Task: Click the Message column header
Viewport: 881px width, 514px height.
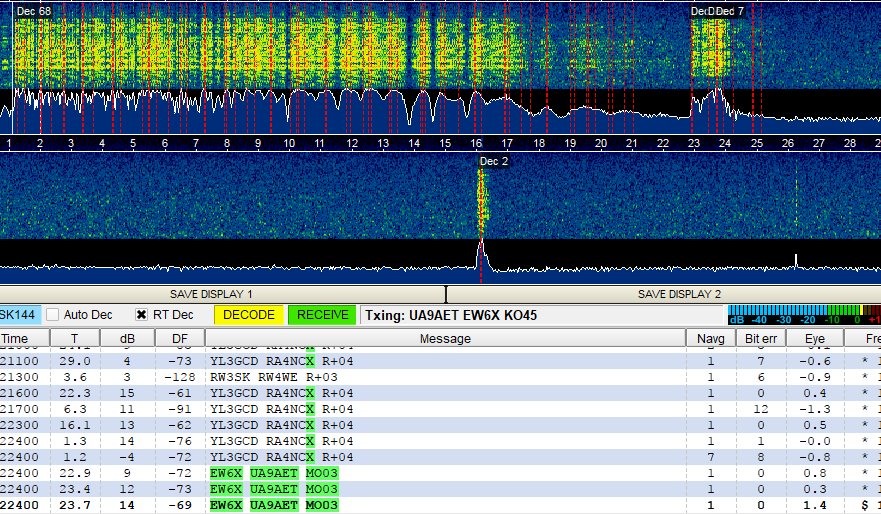Action: [x=446, y=339]
